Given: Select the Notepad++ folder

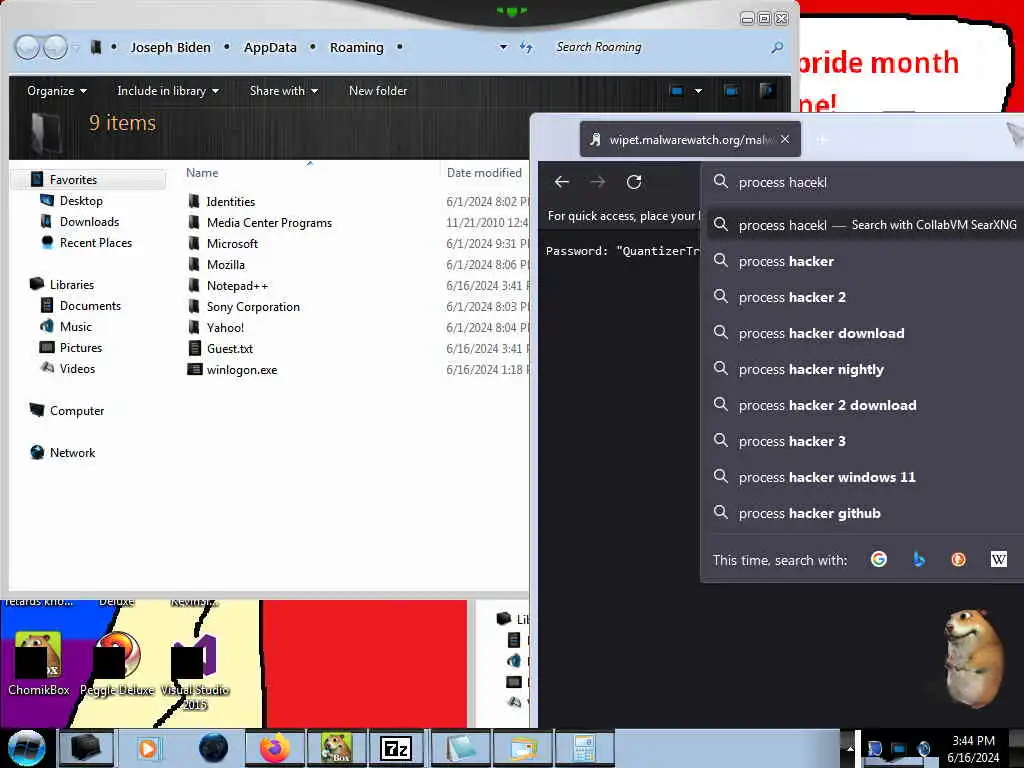Looking at the screenshot, I should tap(237, 285).
